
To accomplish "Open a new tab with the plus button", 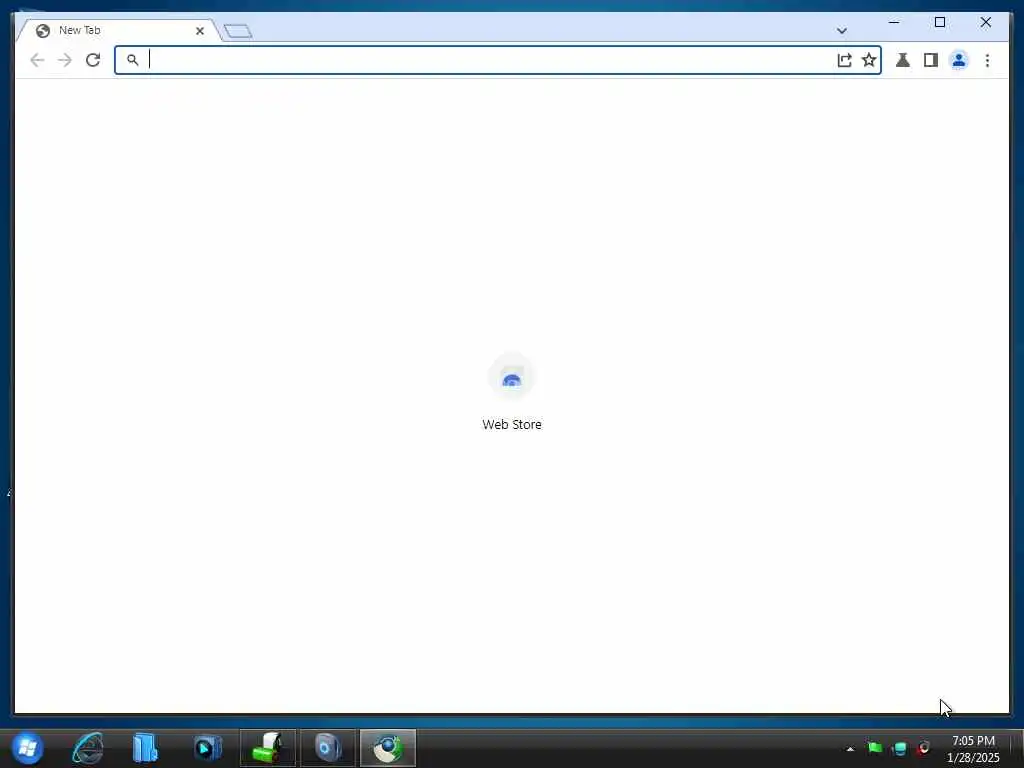I will point(238,31).
